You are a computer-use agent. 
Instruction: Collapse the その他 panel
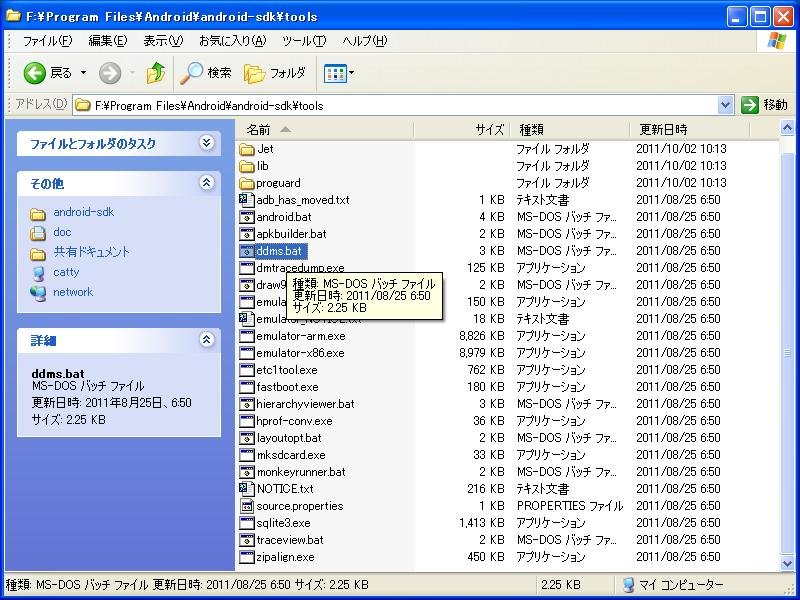click(x=207, y=183)
